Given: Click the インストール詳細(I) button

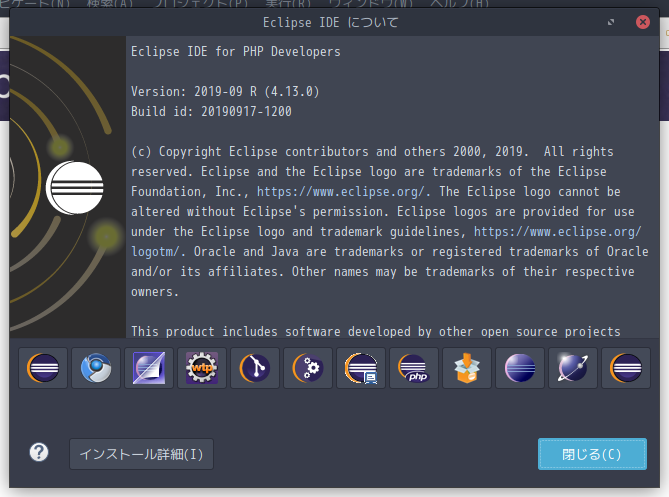Looking at the screenshot, I should click(141, 454).
